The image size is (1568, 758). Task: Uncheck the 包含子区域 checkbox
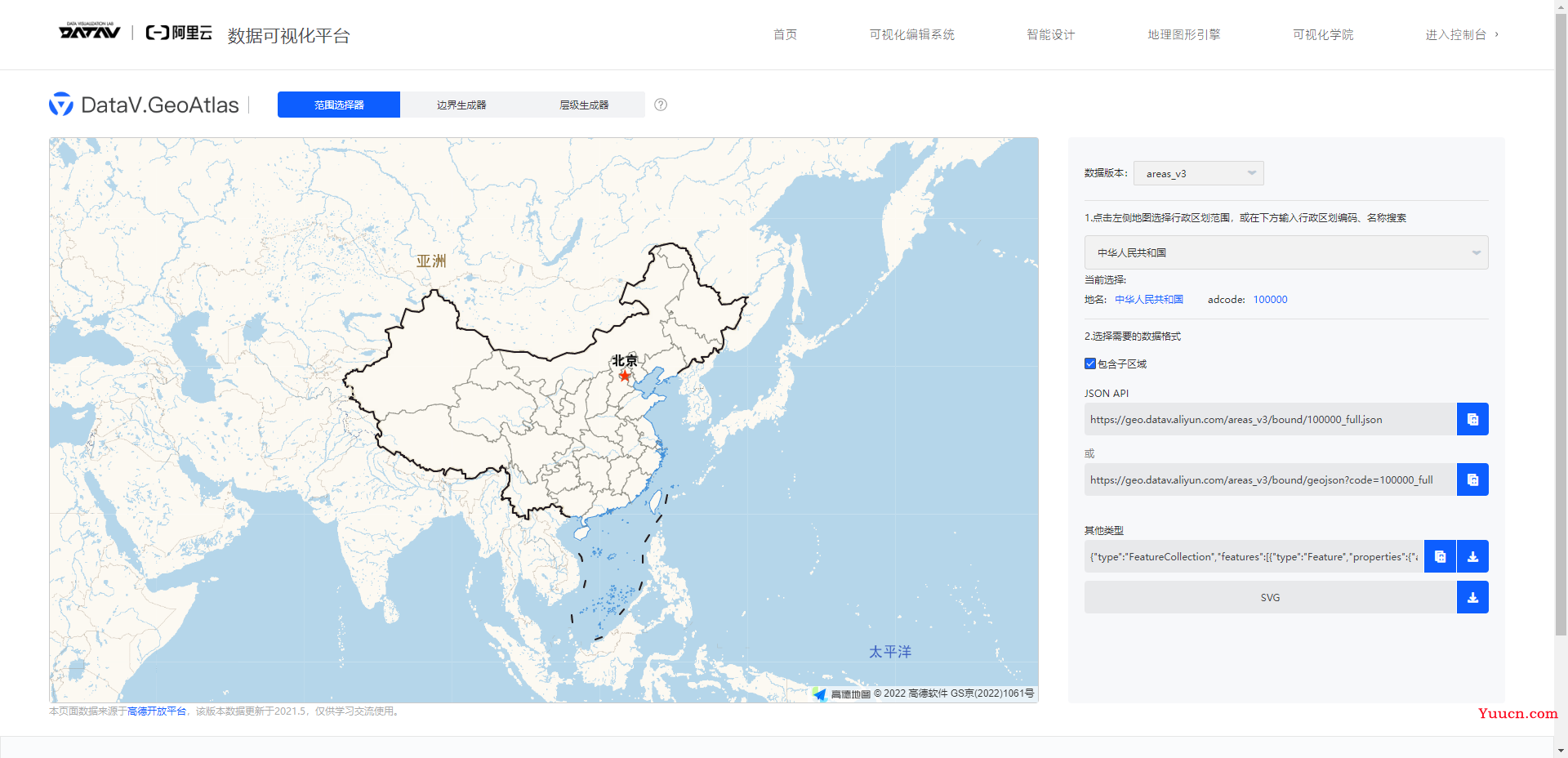click(x=1090, y=363)
